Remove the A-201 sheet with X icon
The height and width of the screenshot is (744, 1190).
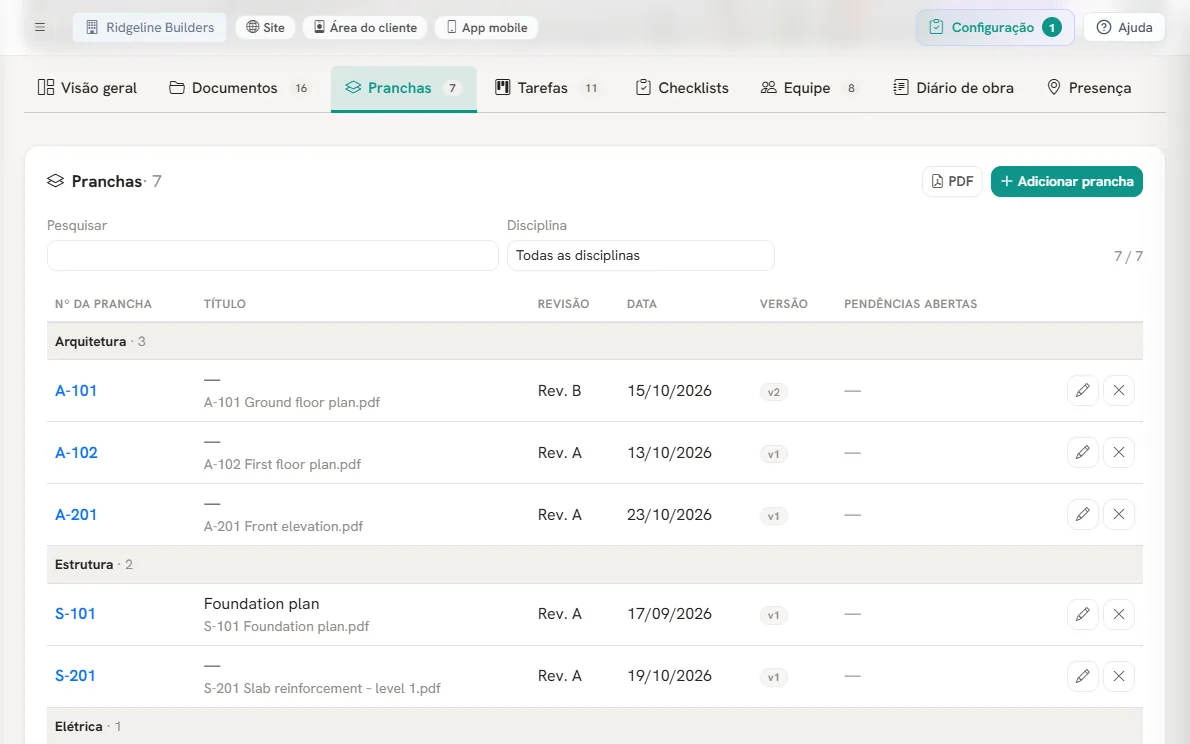1119,515
